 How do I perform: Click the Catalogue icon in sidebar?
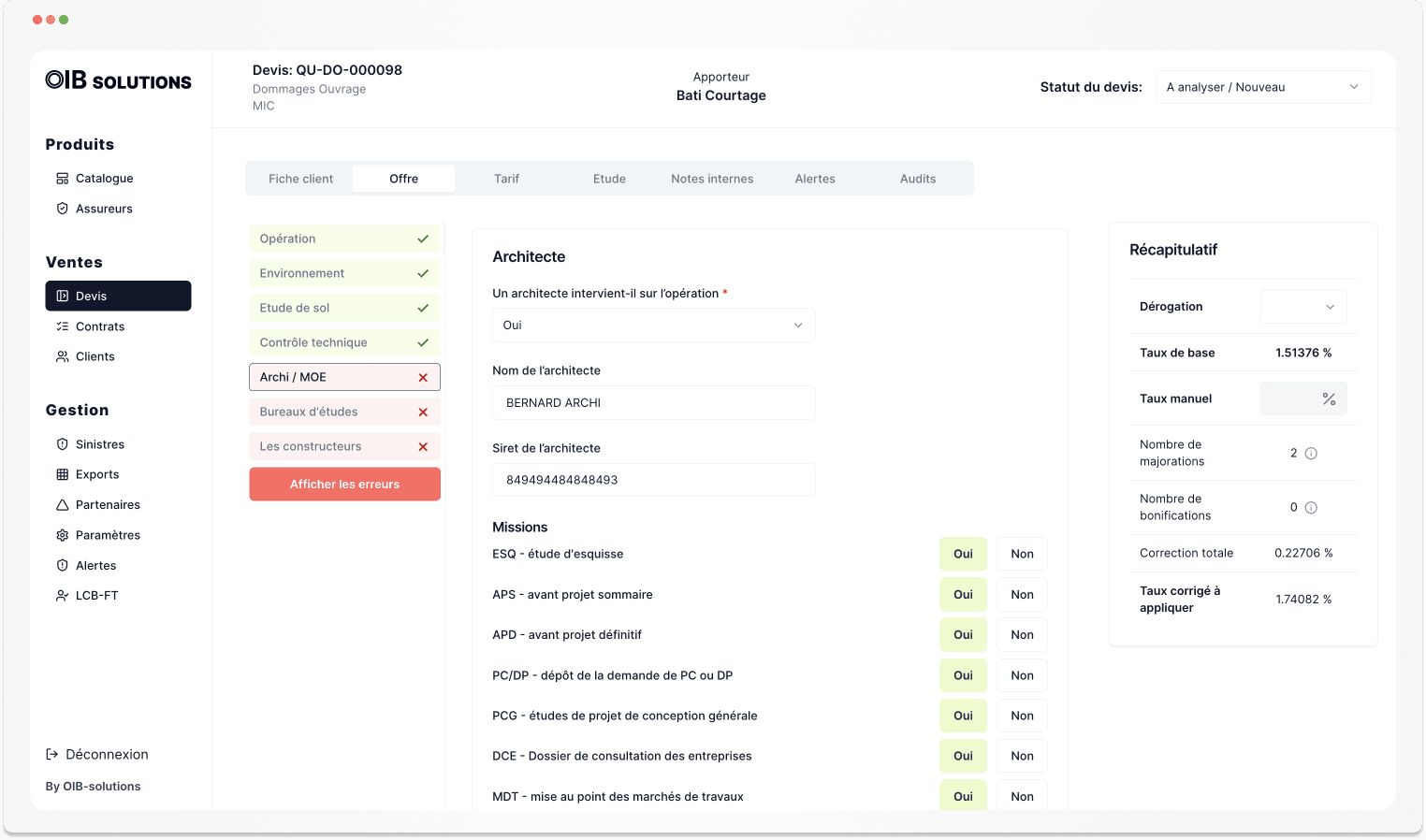62,179
